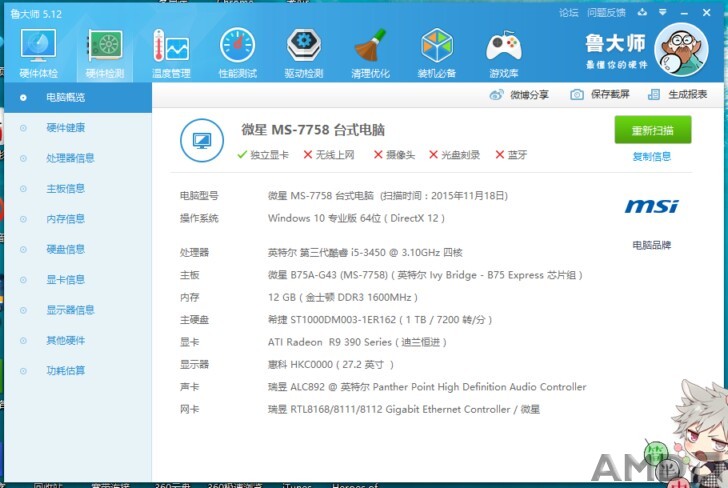Click the 12 GB memory info text

point(343,298)
